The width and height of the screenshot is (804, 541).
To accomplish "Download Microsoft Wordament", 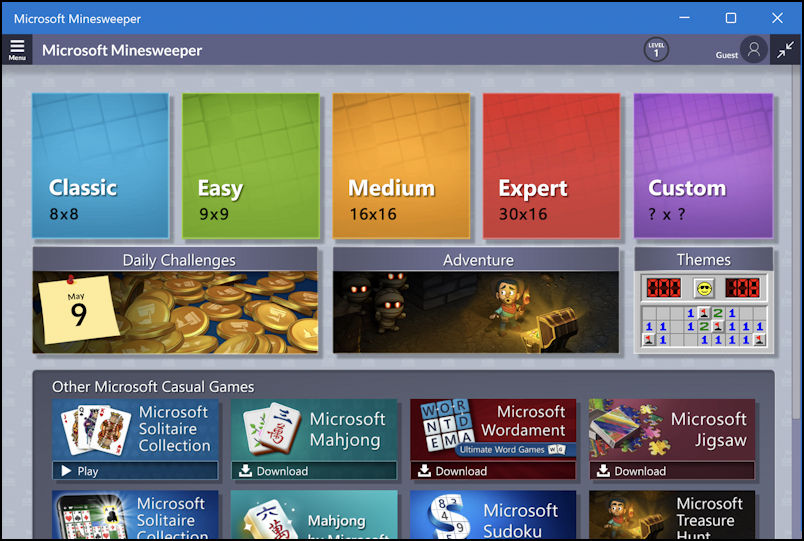I will (493, 471).
